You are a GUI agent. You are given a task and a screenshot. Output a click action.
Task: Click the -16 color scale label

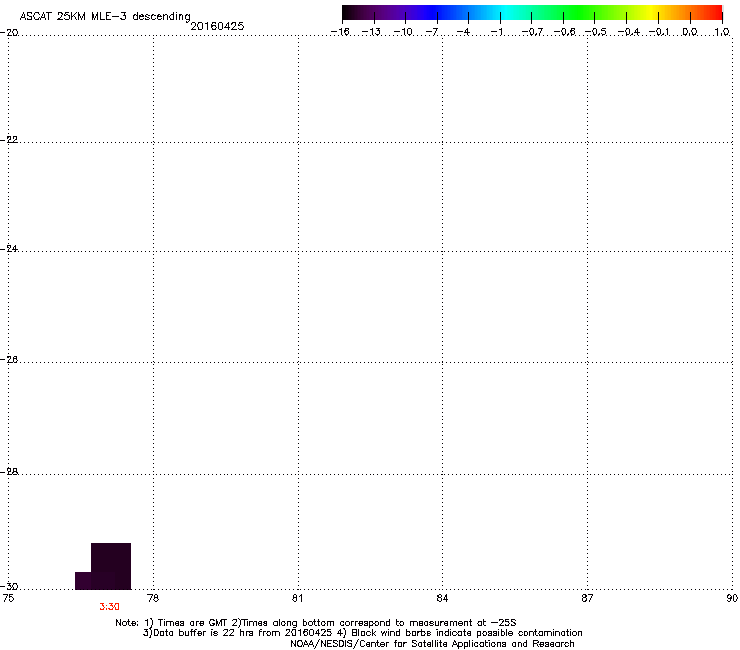pyautogui.click(x=340, y=32)
